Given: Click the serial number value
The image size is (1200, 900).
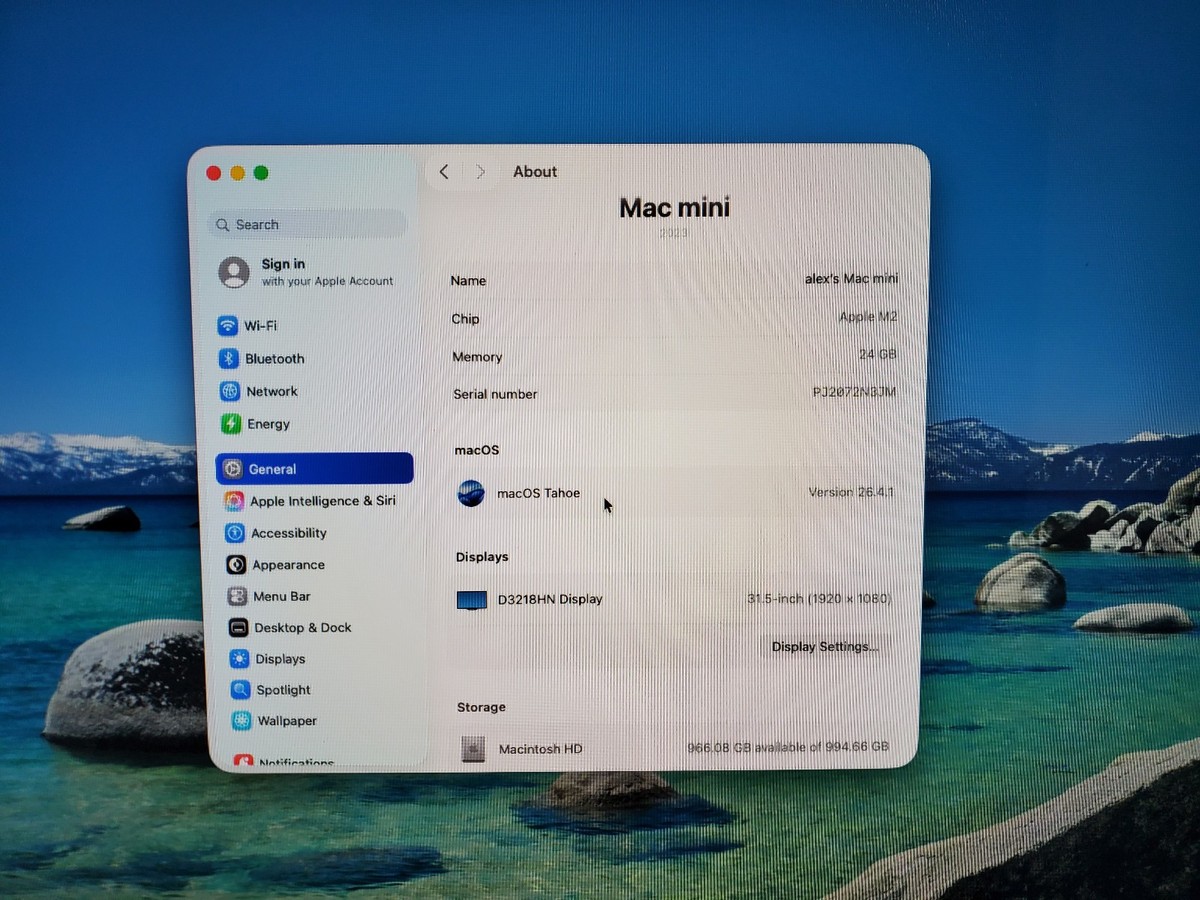Looking at the screenshot, I should click(855, 392).
